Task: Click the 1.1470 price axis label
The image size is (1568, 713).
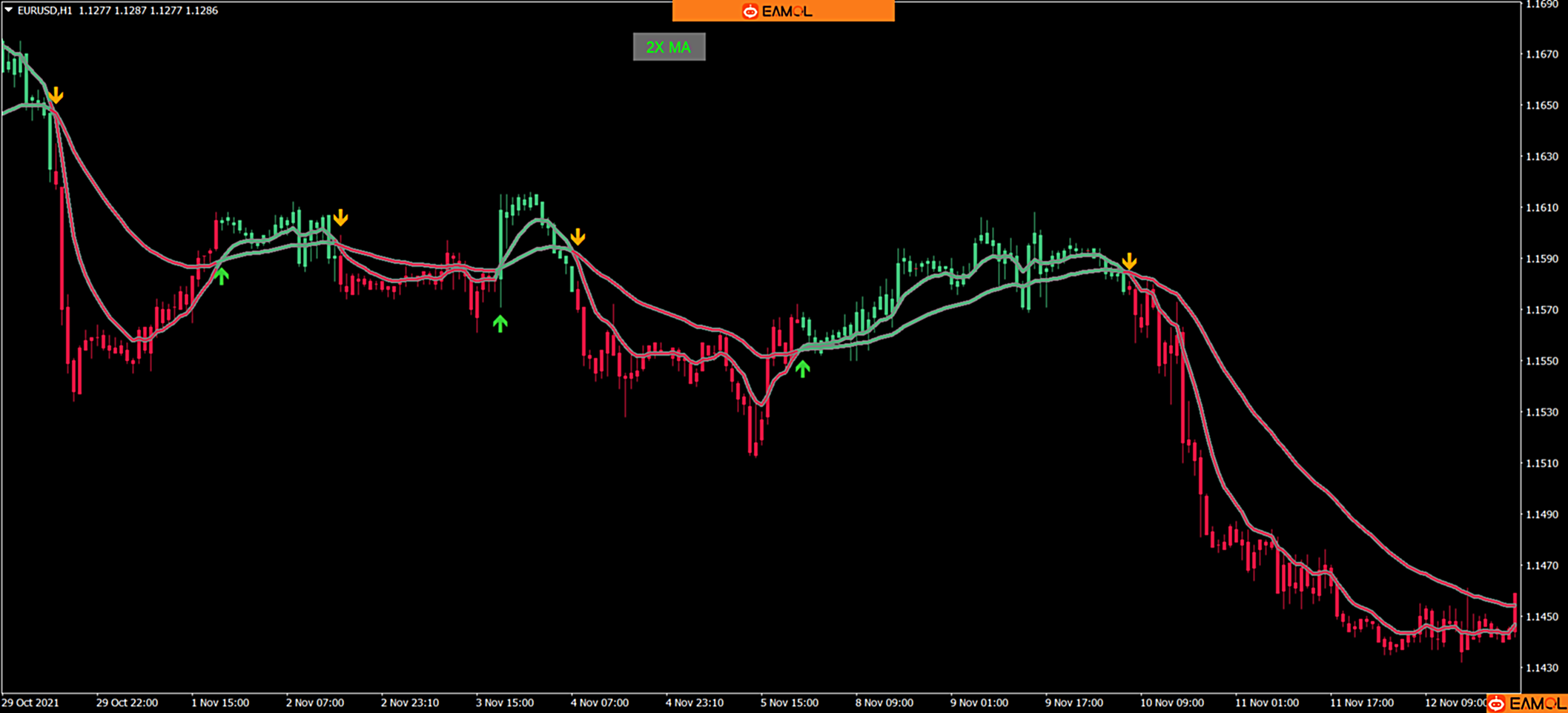Action: click(1541, 566)
